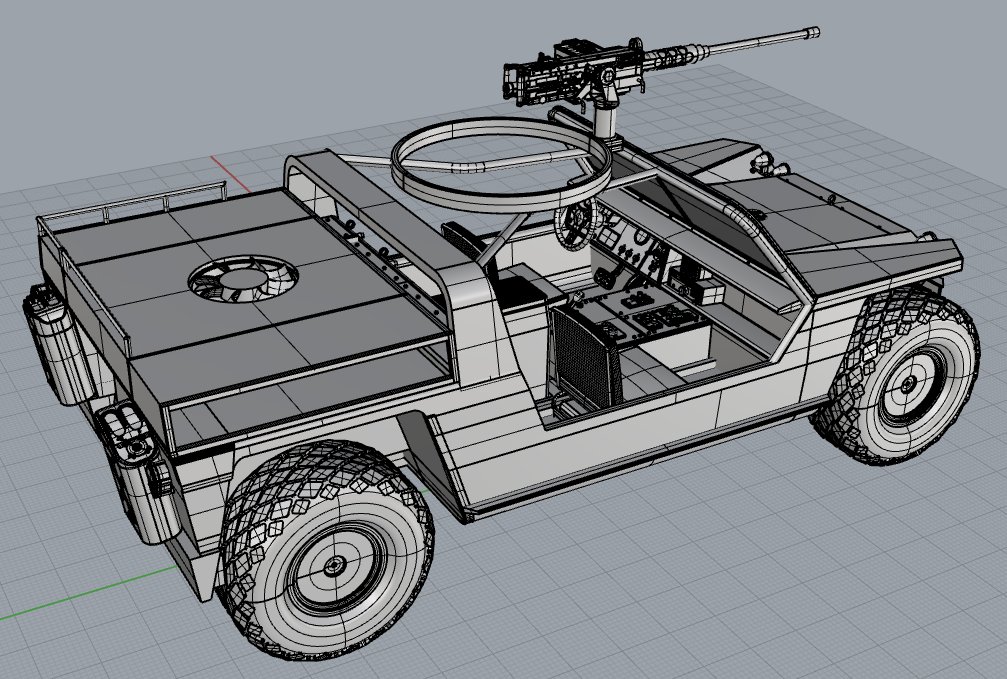Select the upper rear jerry can
The image size is (1007, 679).
point(58,344)
